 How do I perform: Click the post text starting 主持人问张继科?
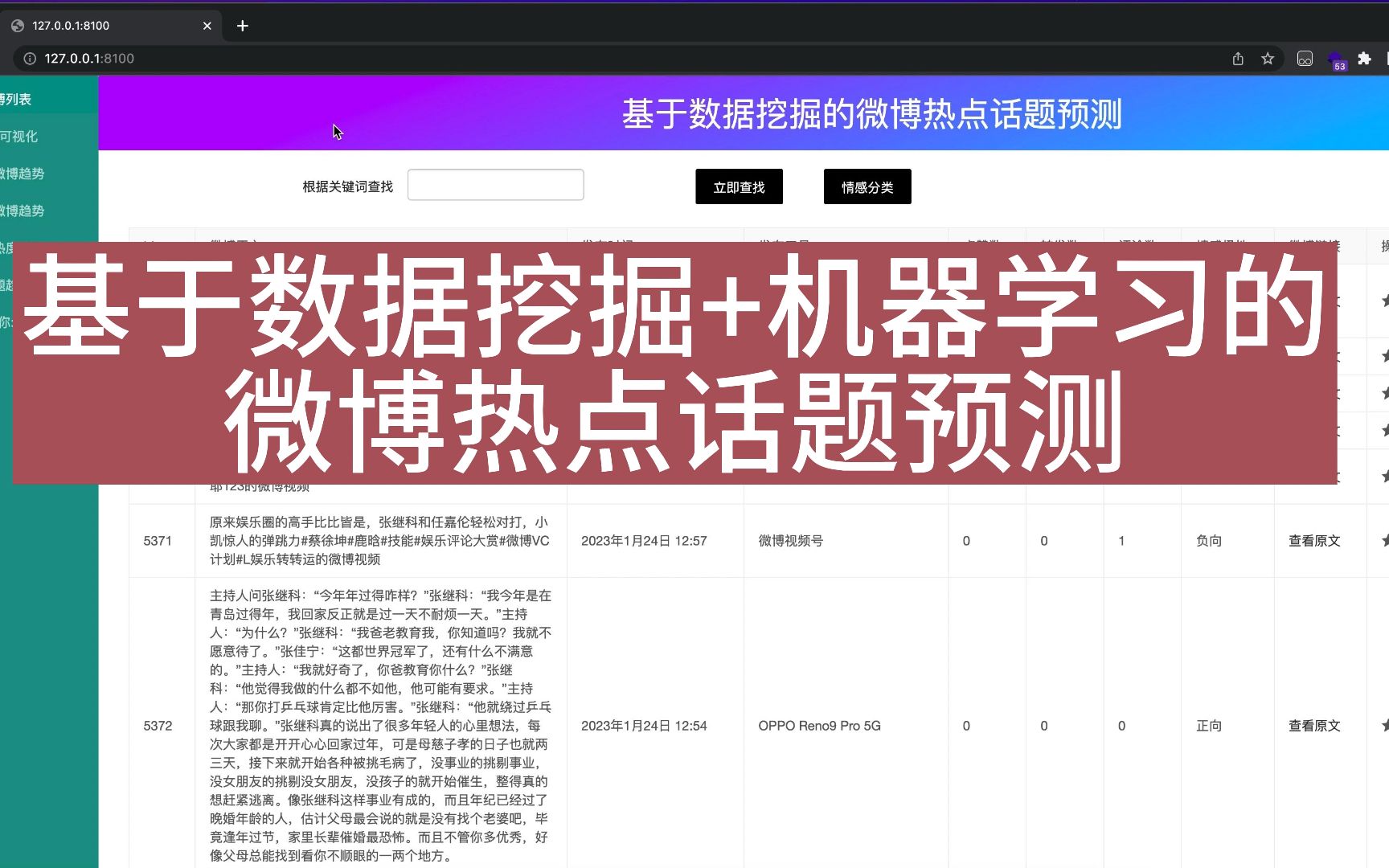(380, 726)
